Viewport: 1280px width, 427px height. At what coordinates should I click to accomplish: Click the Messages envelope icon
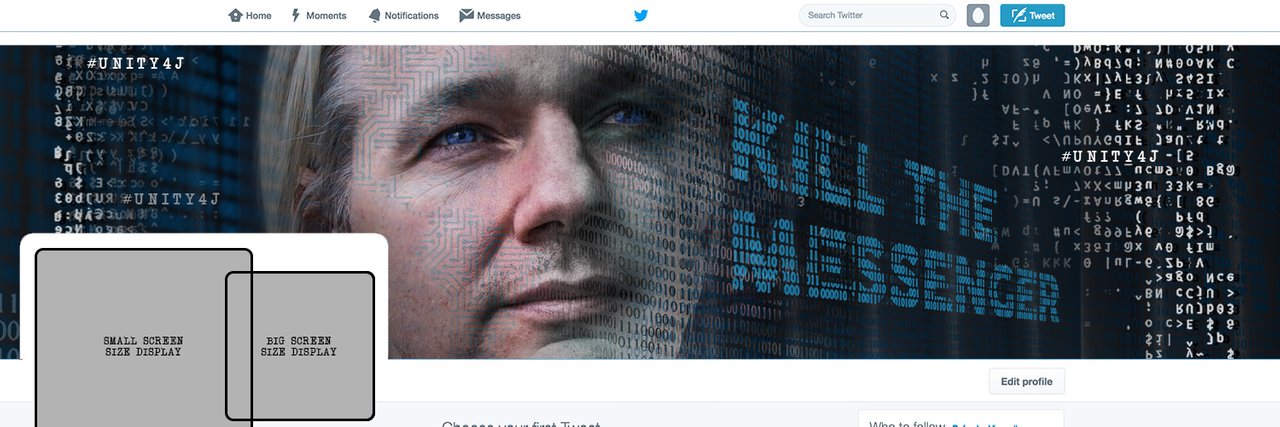point(466,15)
